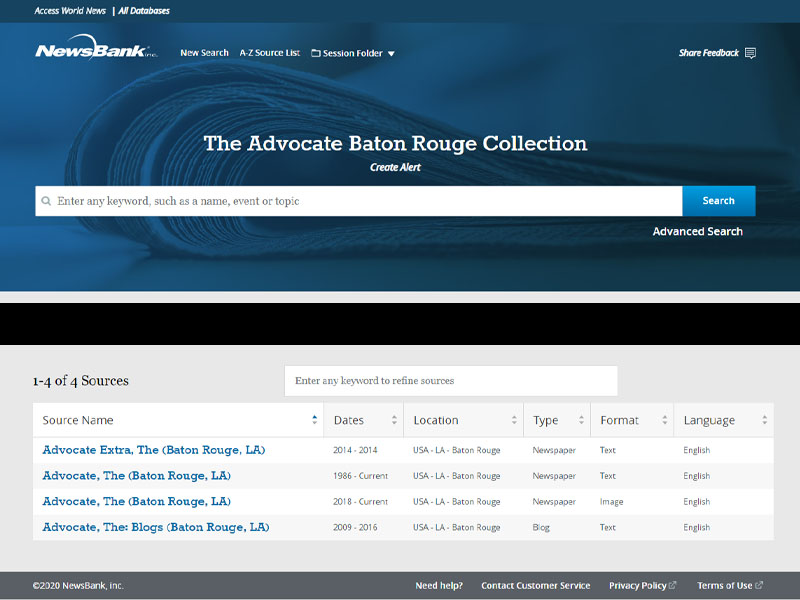800x600 pixels.
Task: Open Advocate Extra, The (Baton Rouge, LA)
Action: coord(154,450)
